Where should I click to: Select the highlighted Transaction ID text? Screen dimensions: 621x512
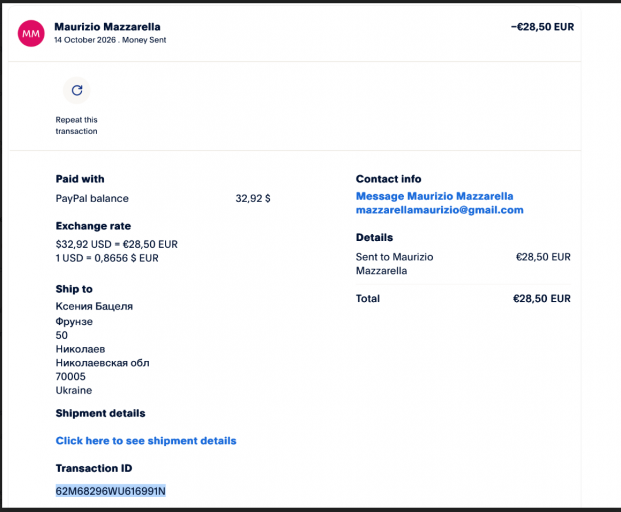point(110,491)
